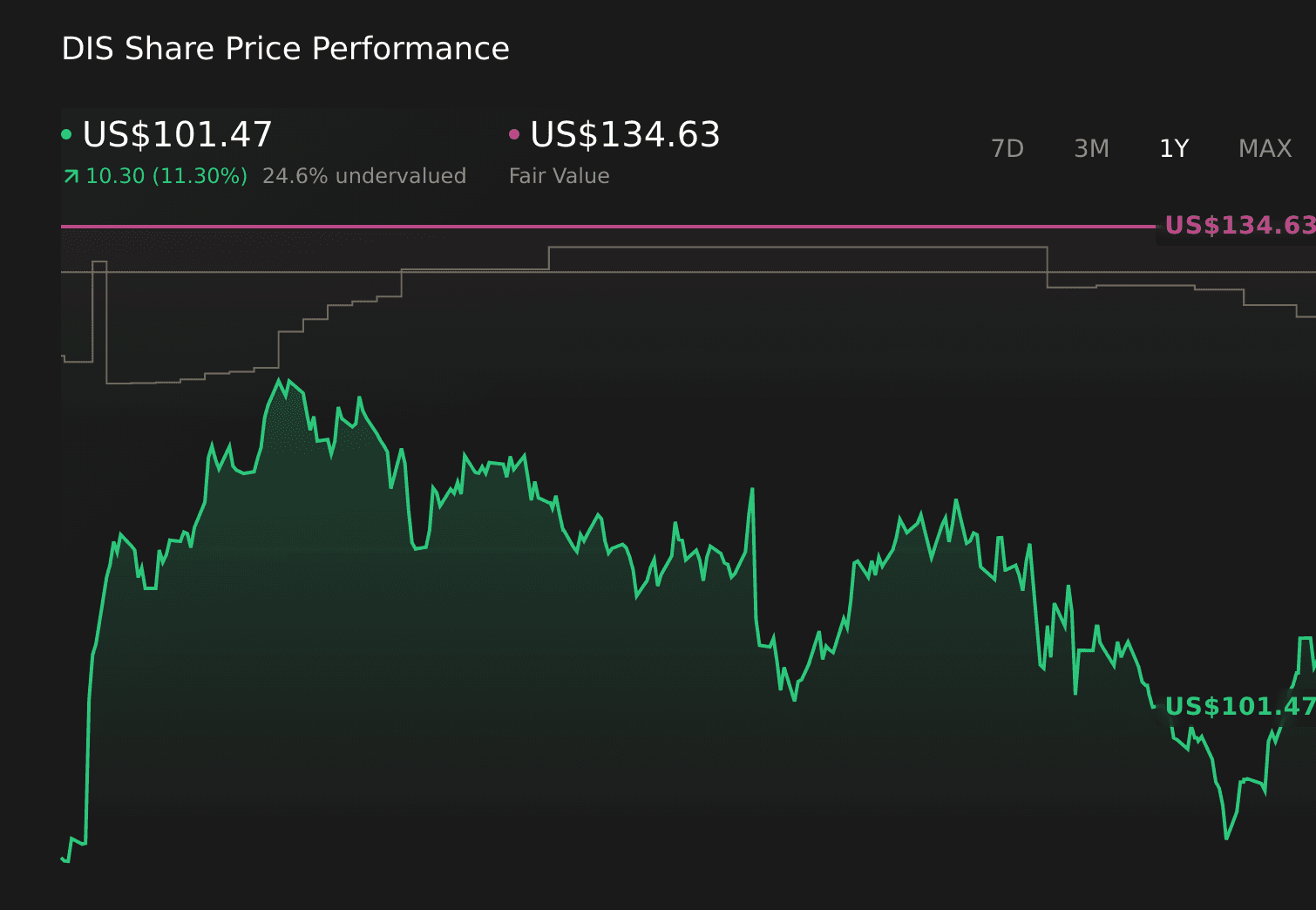
Task: Click the green share price dot
Action: [66, 134]
